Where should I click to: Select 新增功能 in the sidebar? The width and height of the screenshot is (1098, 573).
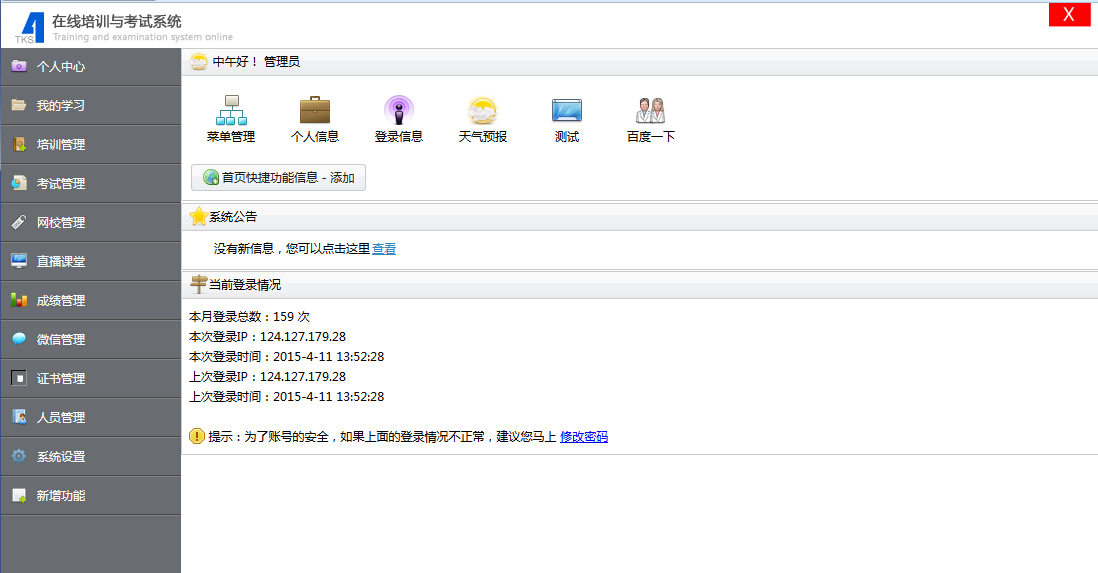[x=91, y=495]
